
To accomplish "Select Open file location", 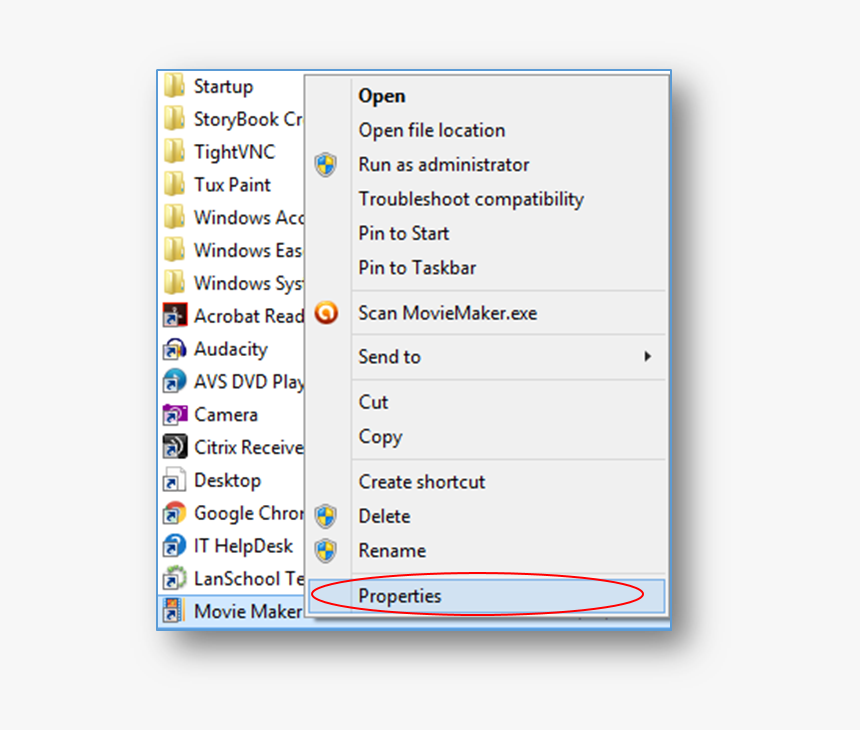I will coord(432,131).
